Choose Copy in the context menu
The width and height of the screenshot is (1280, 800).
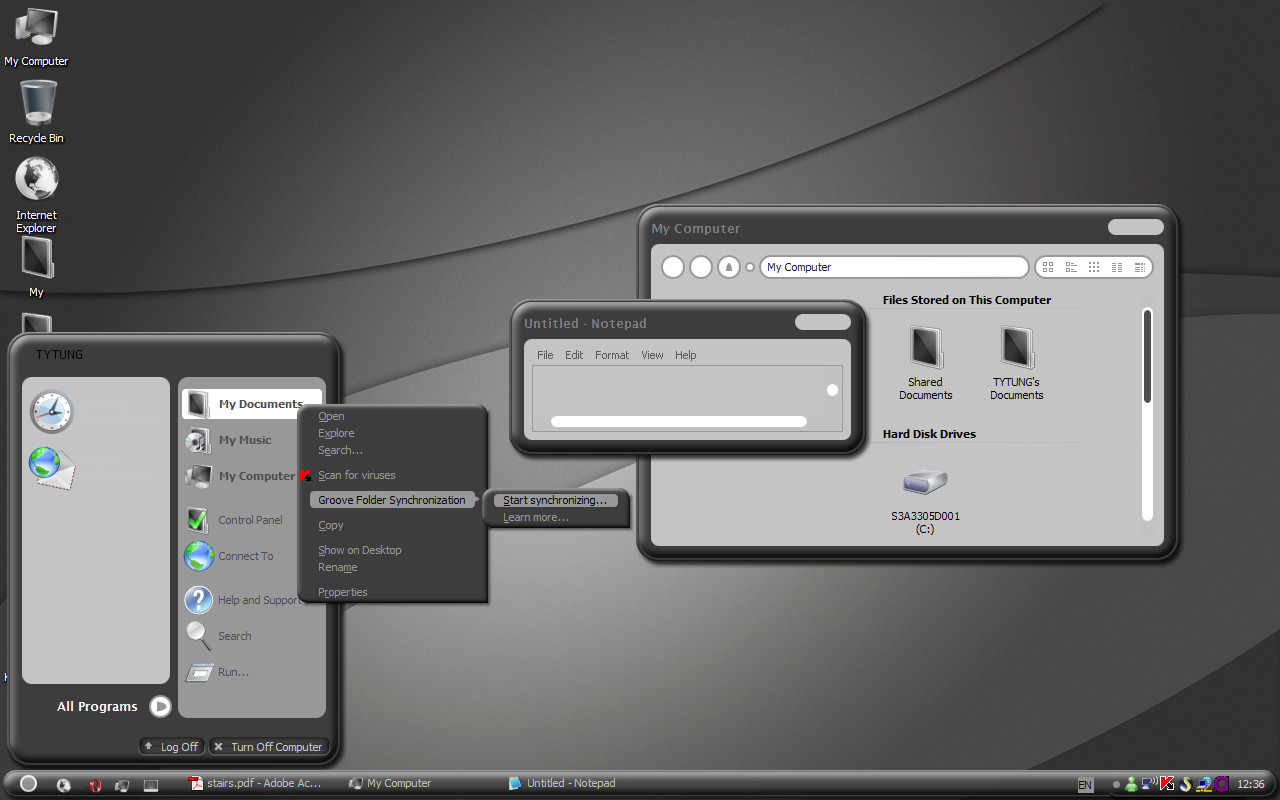pos(331,525)
